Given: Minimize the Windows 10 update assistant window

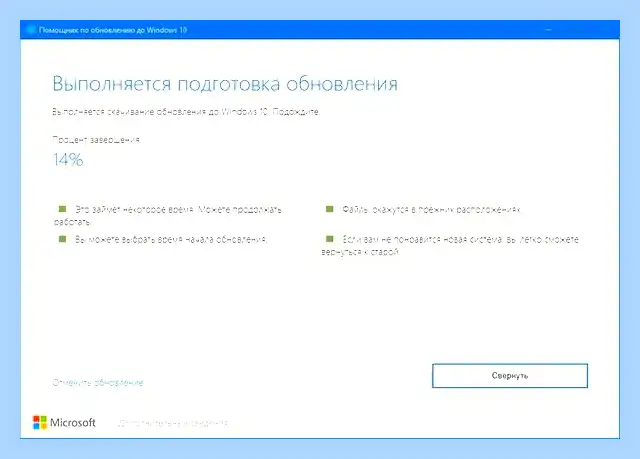Looking at the screenshot, I should tap(548, 30).
